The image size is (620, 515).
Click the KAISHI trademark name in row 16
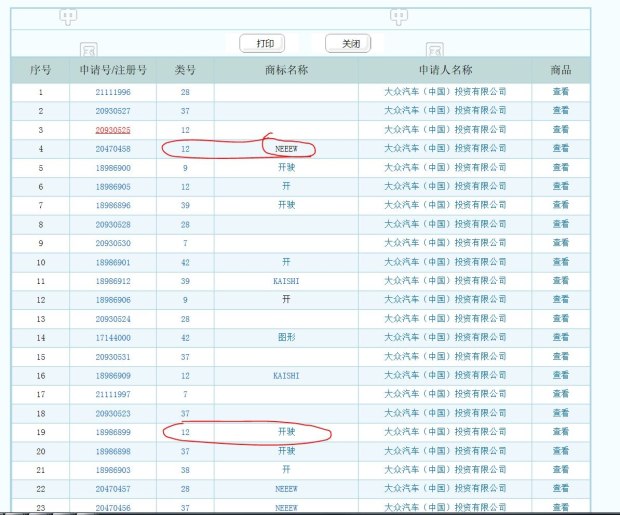pyautogui.click(x=286, y=376)
